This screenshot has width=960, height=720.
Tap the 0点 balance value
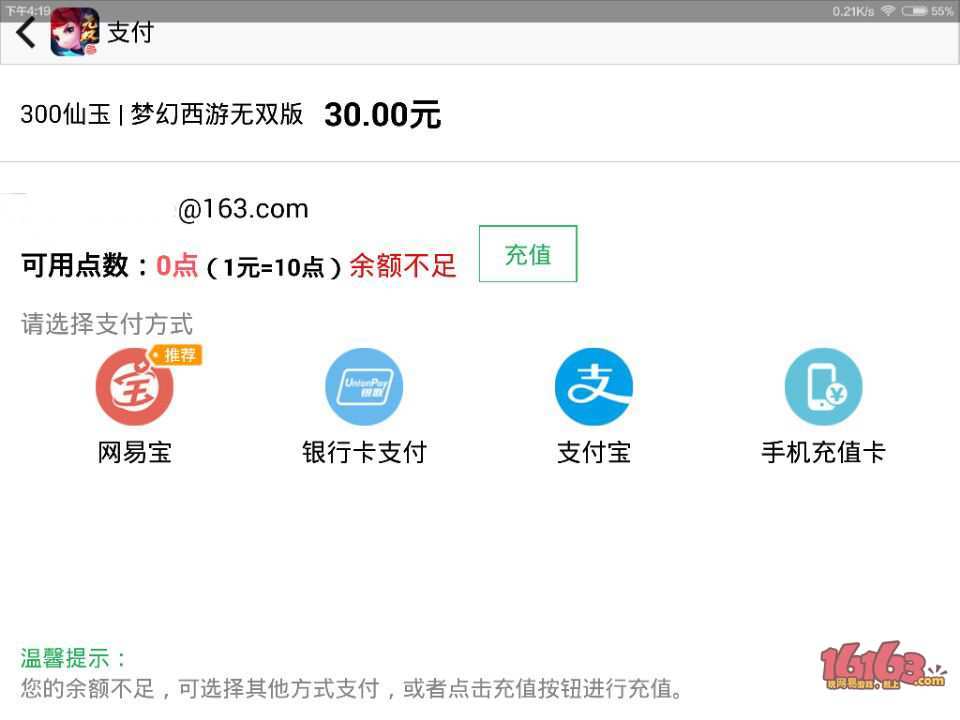[177, 266]
